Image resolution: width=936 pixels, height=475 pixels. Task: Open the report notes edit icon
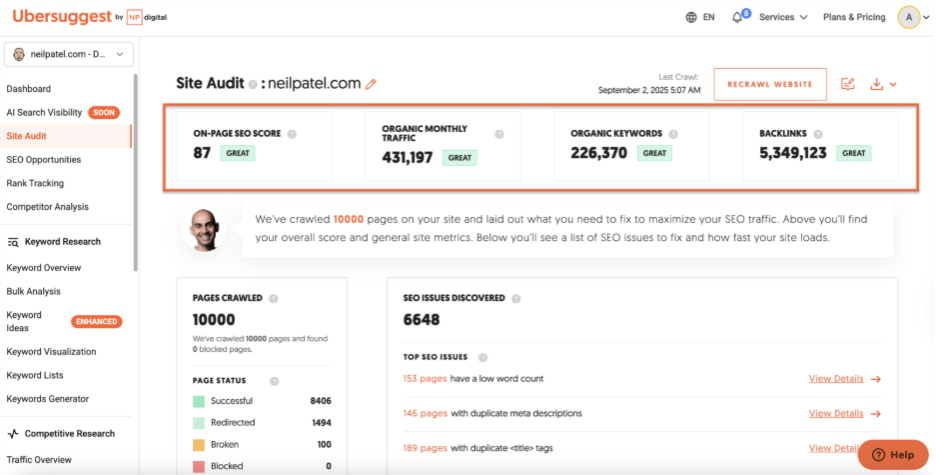[848, 84]
